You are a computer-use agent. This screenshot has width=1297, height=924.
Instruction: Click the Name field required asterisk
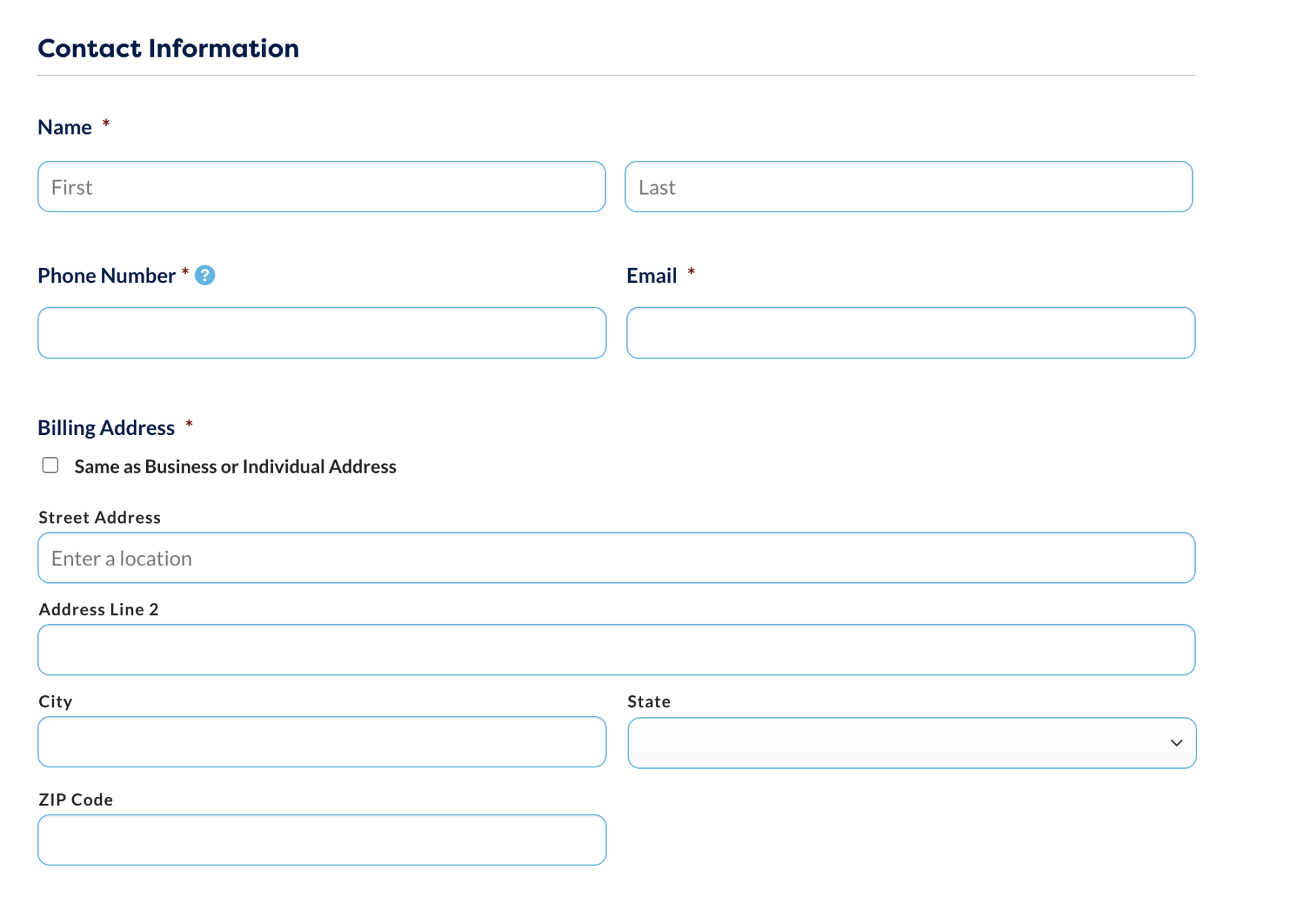tap(106, 124)
